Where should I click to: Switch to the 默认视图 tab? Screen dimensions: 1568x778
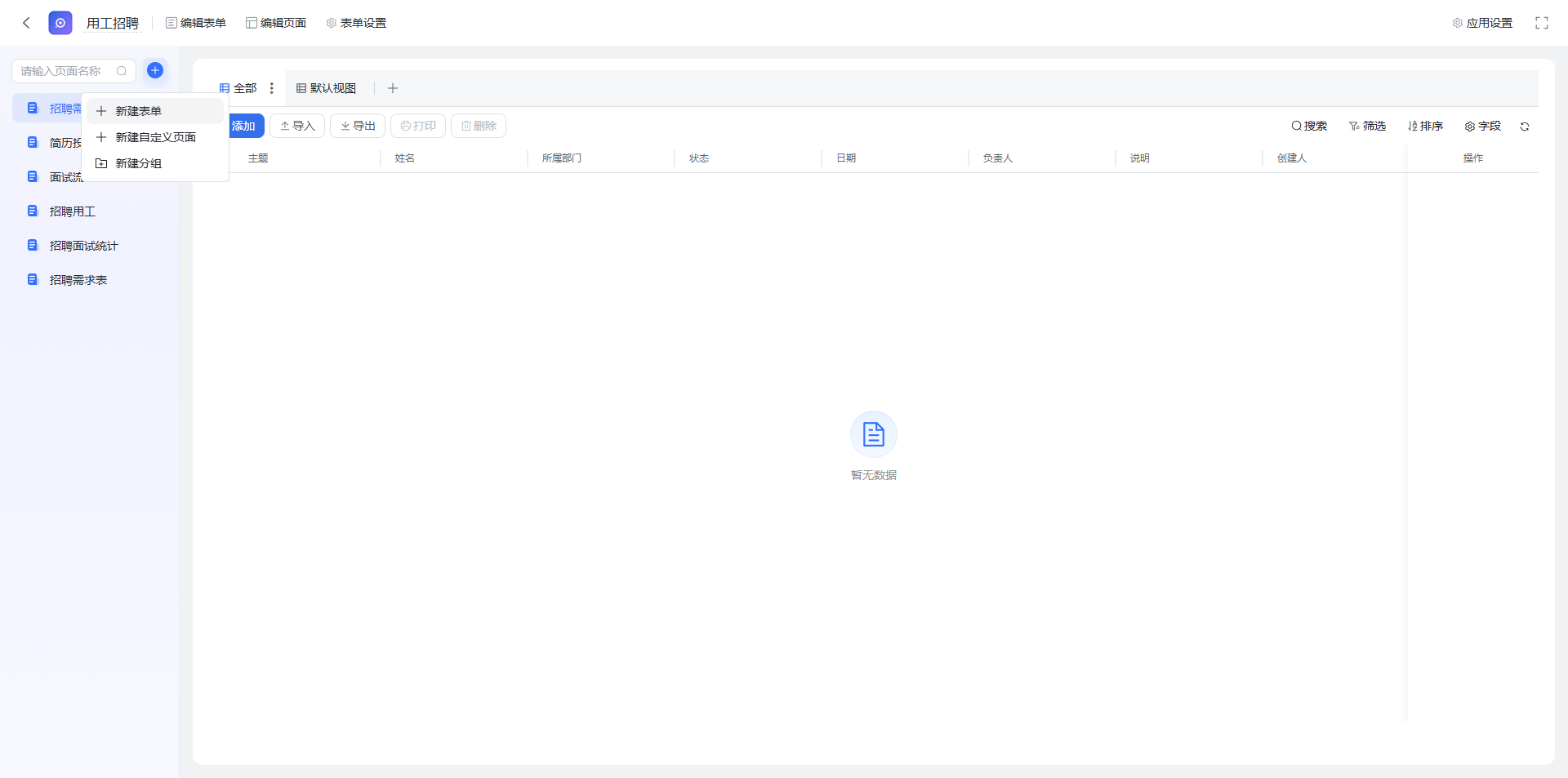326,88
